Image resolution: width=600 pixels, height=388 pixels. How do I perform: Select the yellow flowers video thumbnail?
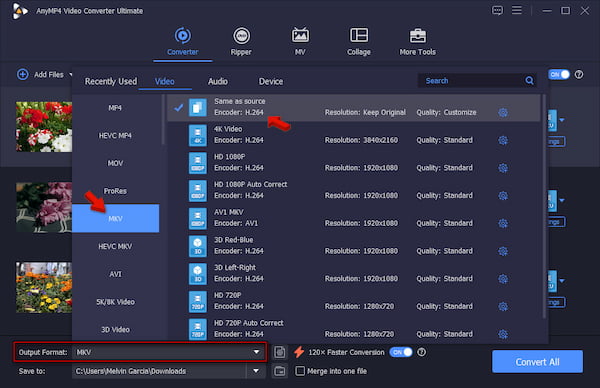tap(44, 288)
